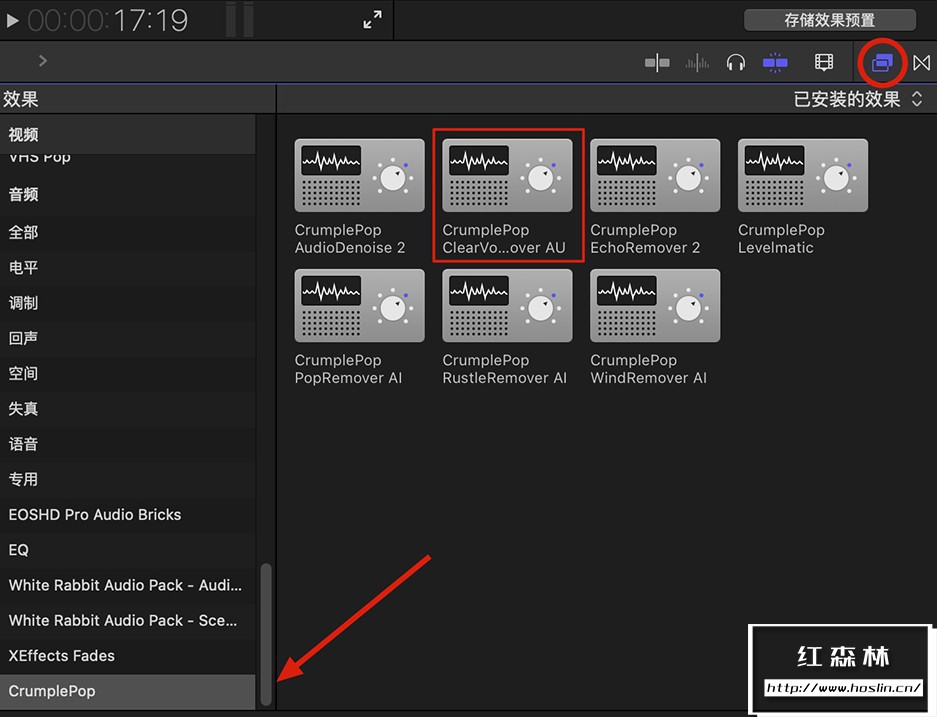Select EOSHD Pro Audio Bricks category
Viewport: 937px width, 717px height.
point(128,514)
